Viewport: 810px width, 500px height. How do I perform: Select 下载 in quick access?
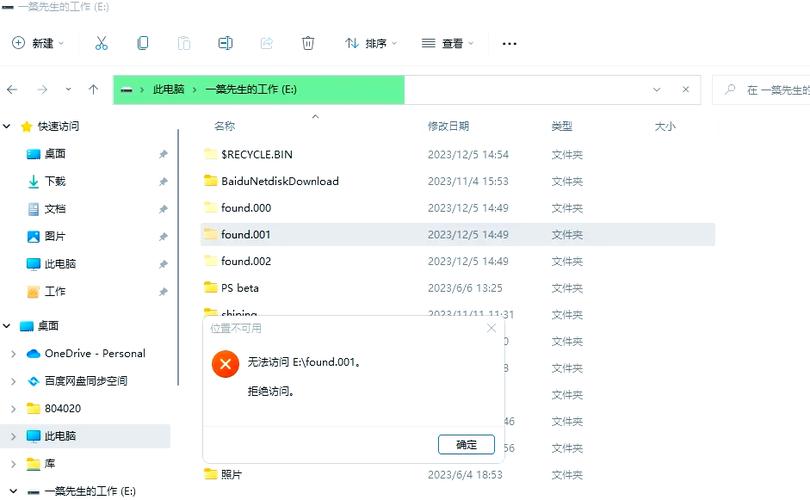click(55, 181)
